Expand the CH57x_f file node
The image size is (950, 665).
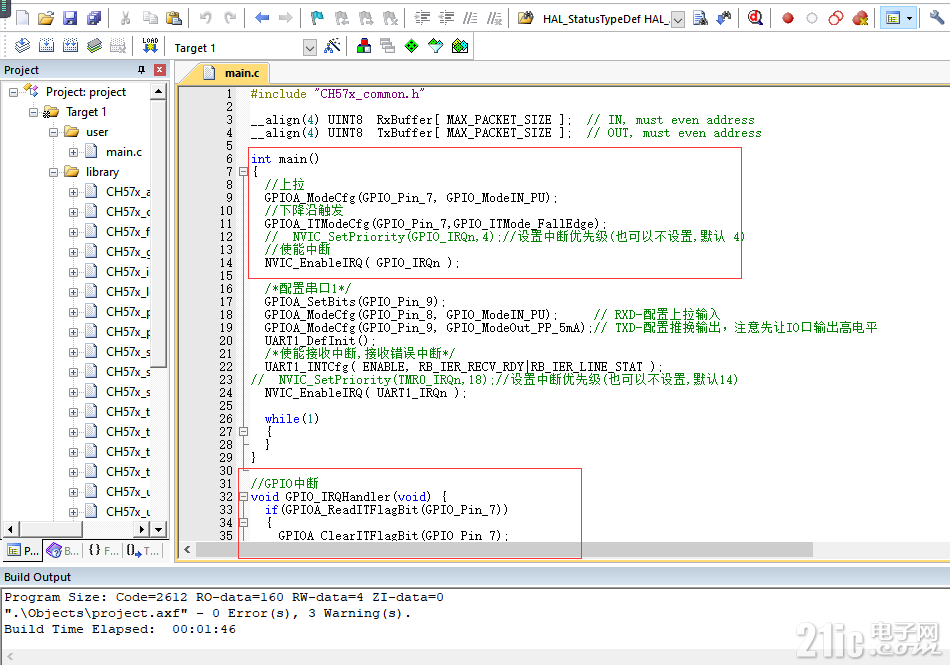(73, 232)
